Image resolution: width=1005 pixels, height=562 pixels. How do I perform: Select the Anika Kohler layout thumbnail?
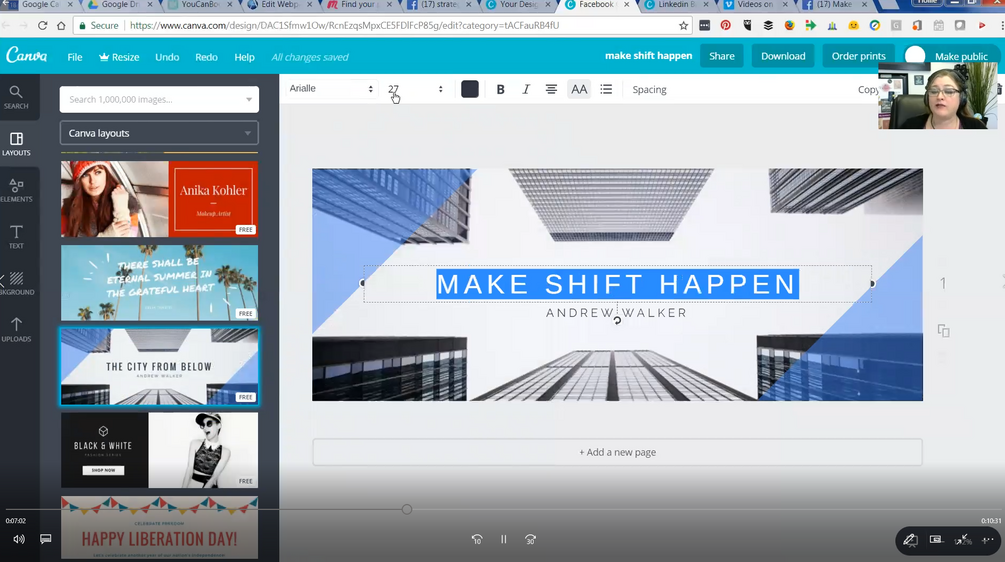pyautogui.click(x=160, y=199)
